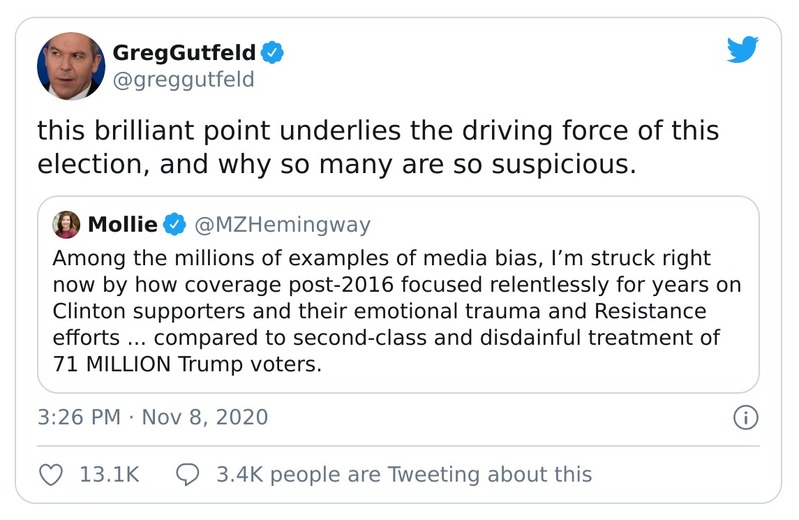Open Mollie's small profile avatar
Screen dimensions: 799x520
click(x=68, y=223)
